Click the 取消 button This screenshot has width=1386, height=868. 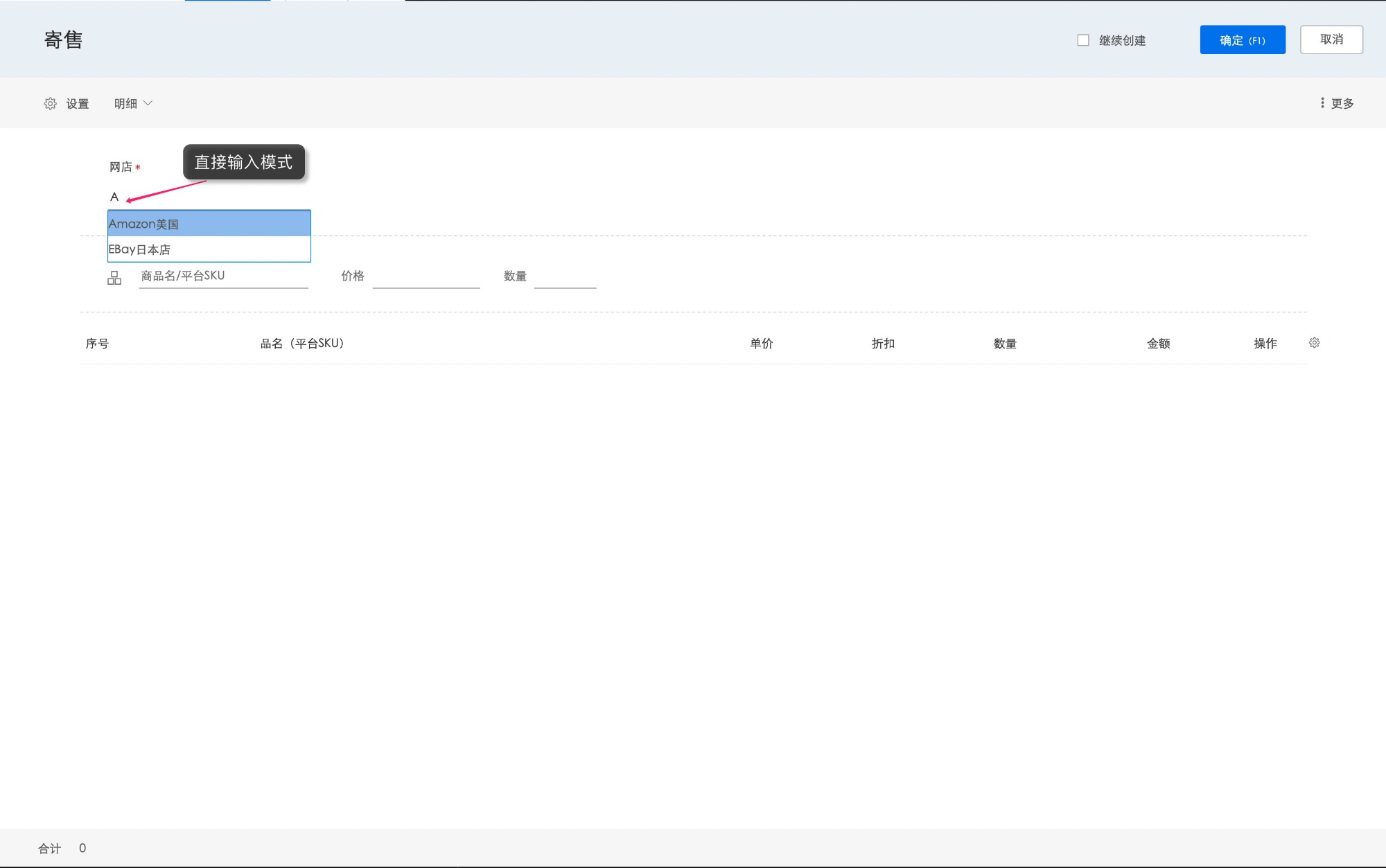pos(1331,39)
